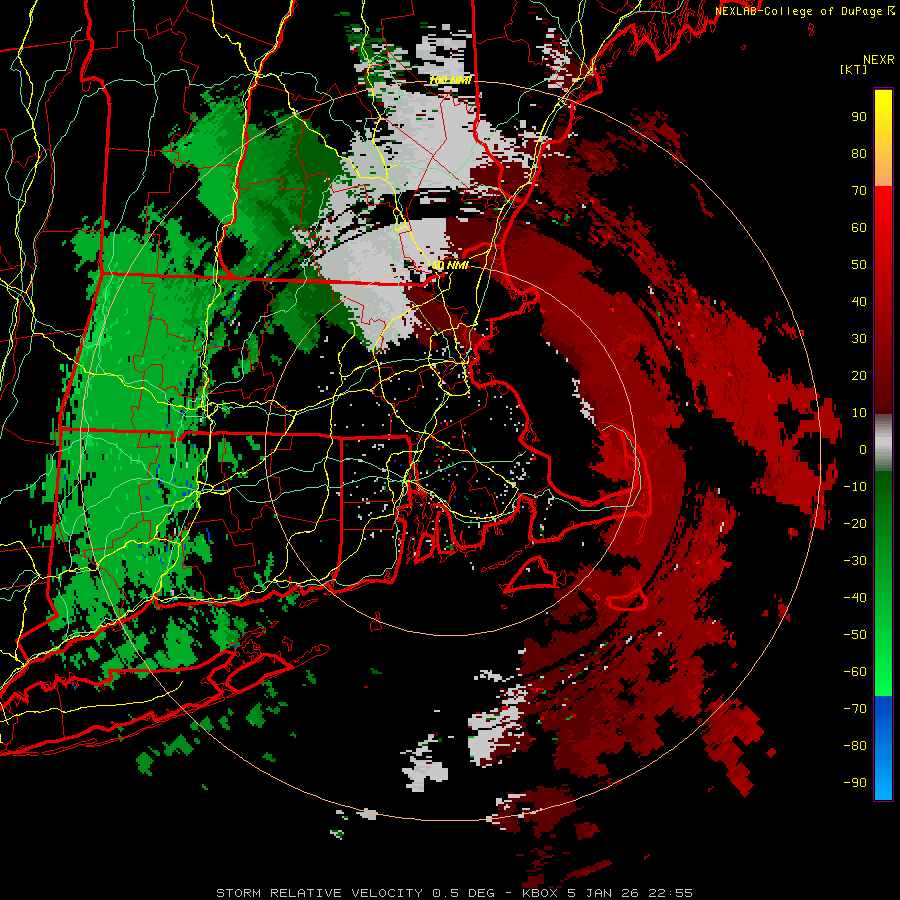This screenshot has width=900, height=900.
Task: Click the [KT] units label
Action: click(x=853, y=69)
